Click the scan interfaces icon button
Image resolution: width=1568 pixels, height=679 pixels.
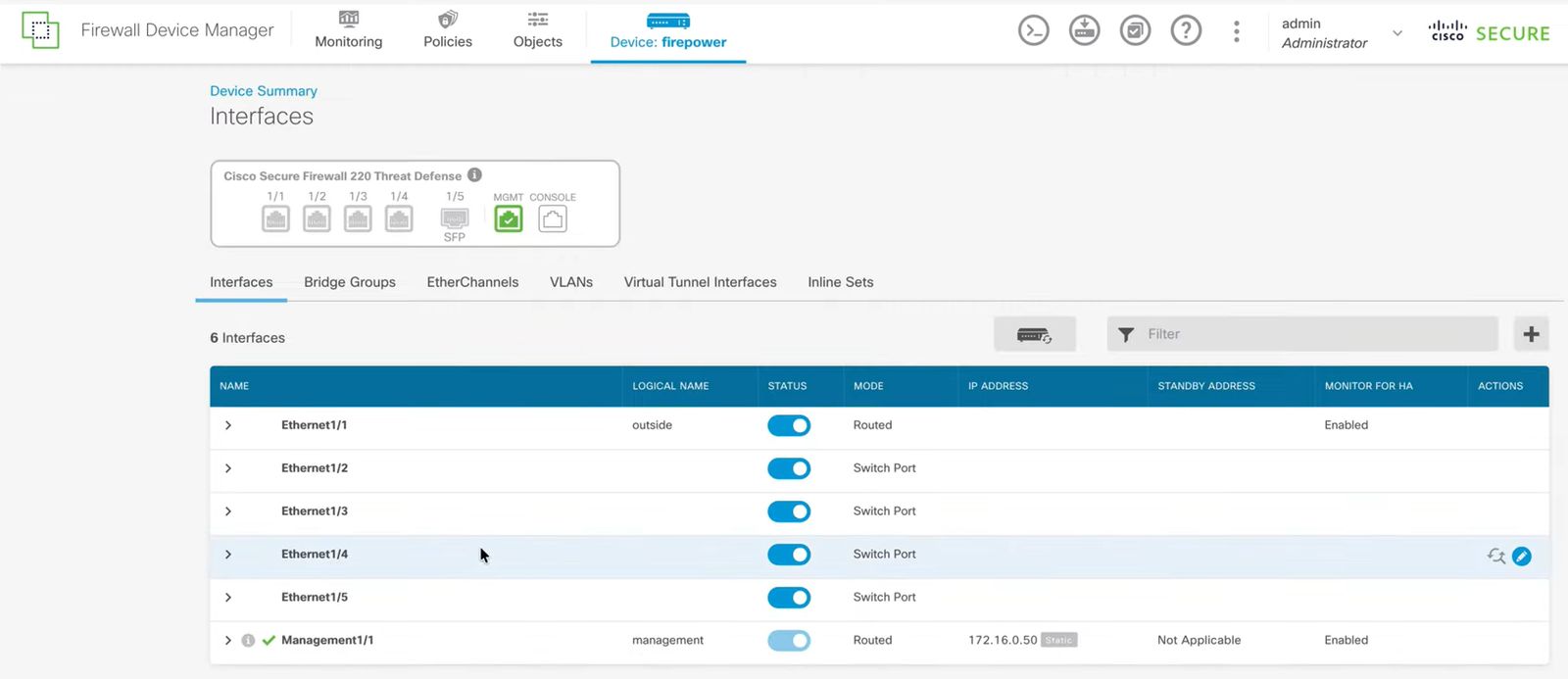click(1034, 335)
